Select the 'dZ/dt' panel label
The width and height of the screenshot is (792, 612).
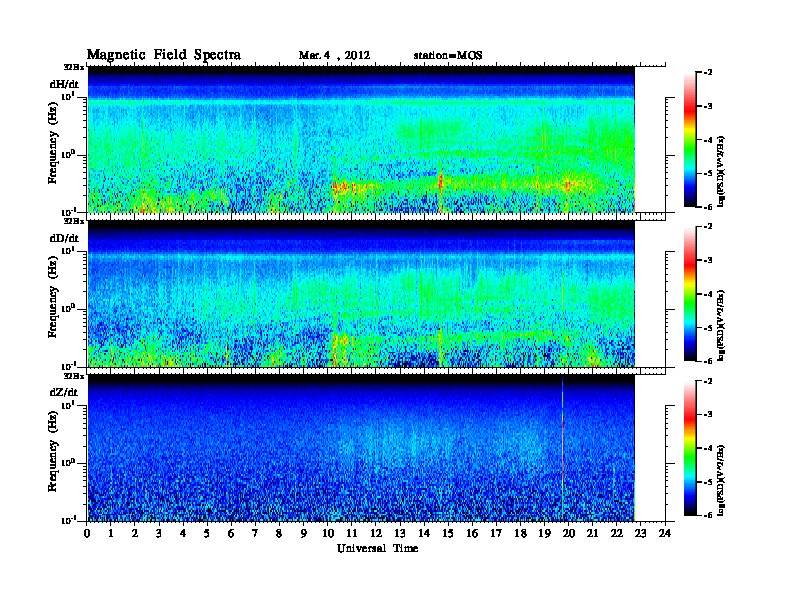pos(64,392)
